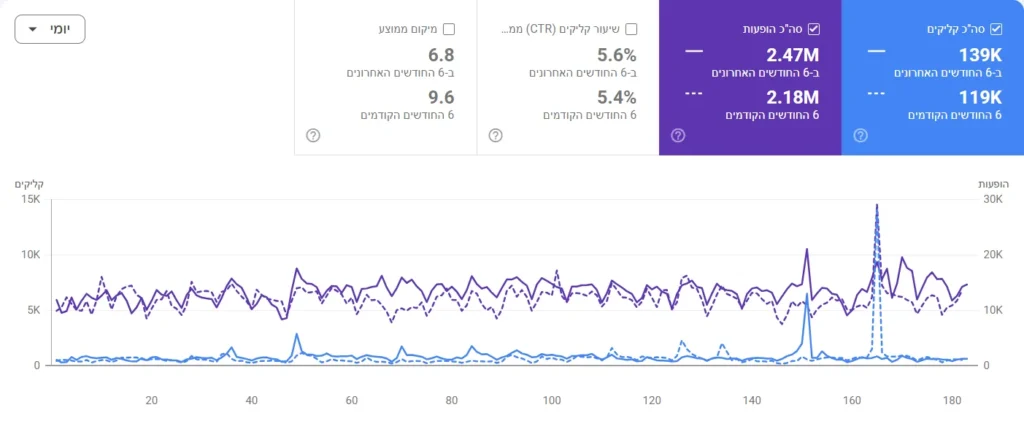Open help icon in total clicks card
Viewport: 1024px width, 429px height.
[861, 135]
